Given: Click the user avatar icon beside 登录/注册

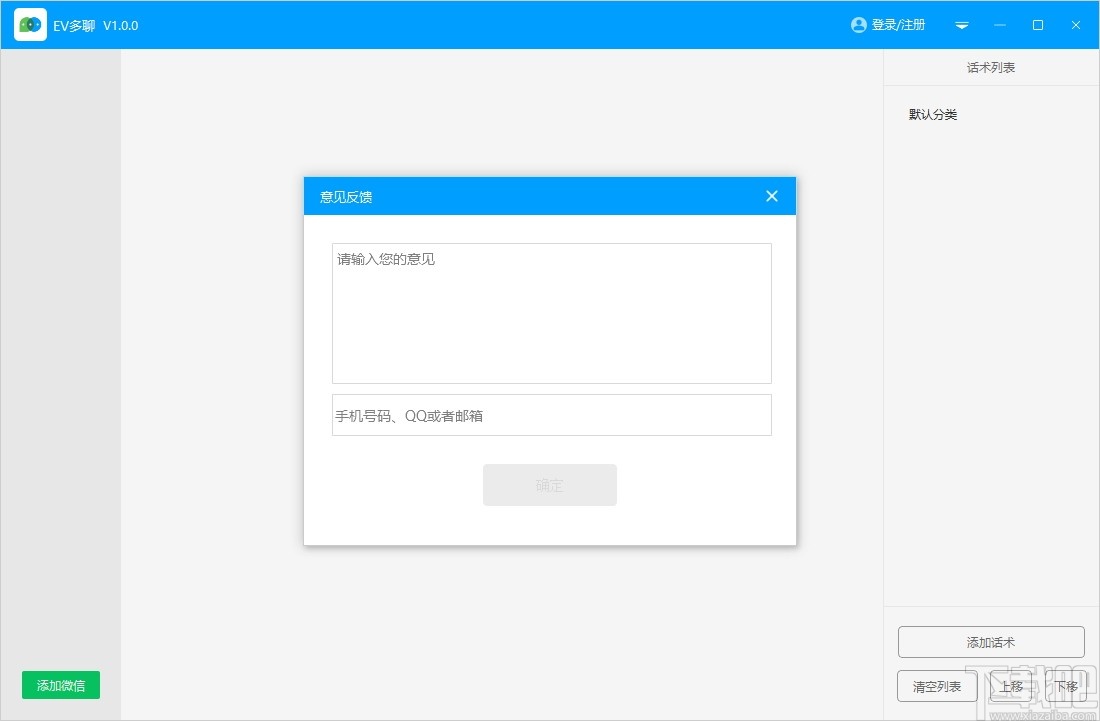Looking at the screenshot, I should click(859, 25).
